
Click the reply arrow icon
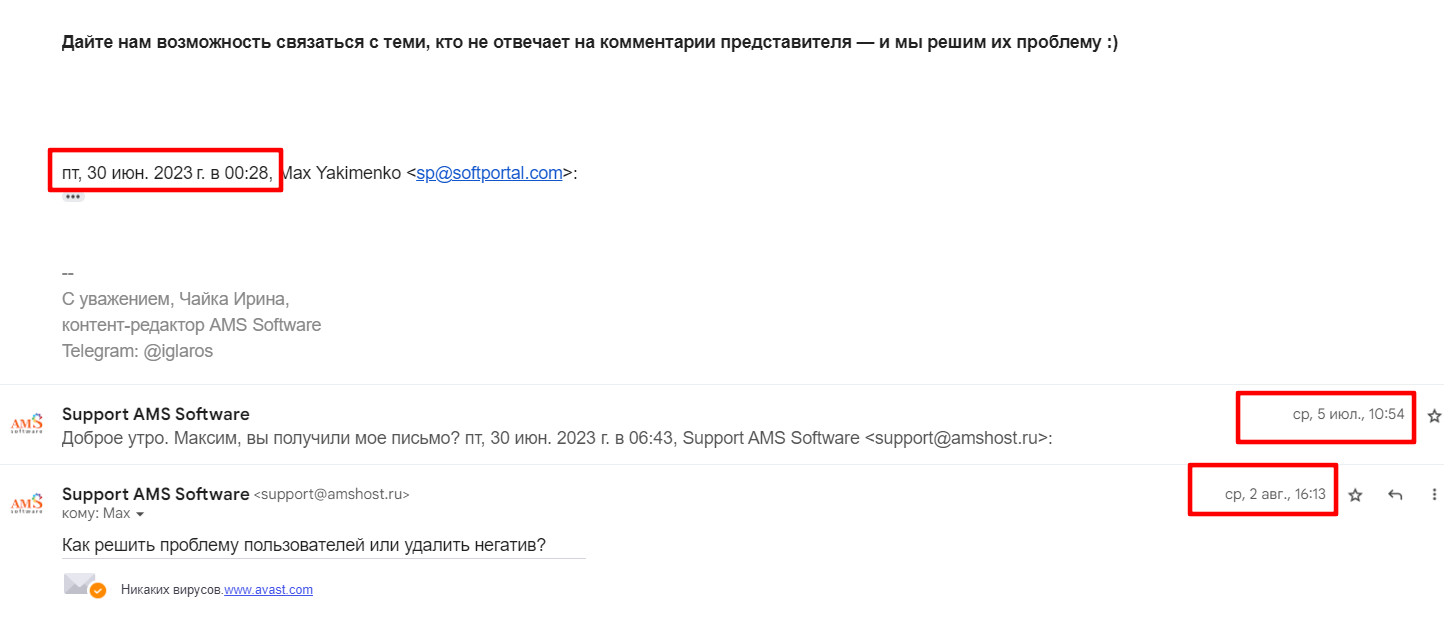(1396, 495)
